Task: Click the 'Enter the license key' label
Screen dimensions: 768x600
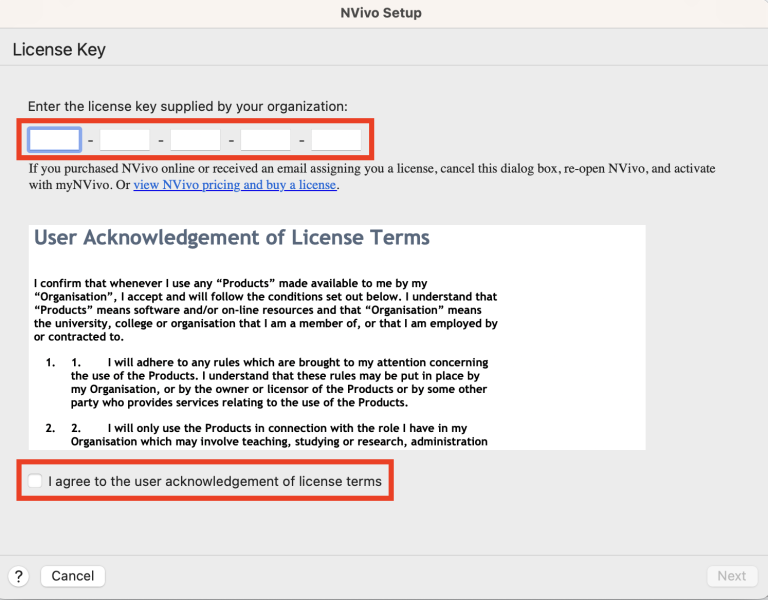Action: tap(188, 106)
